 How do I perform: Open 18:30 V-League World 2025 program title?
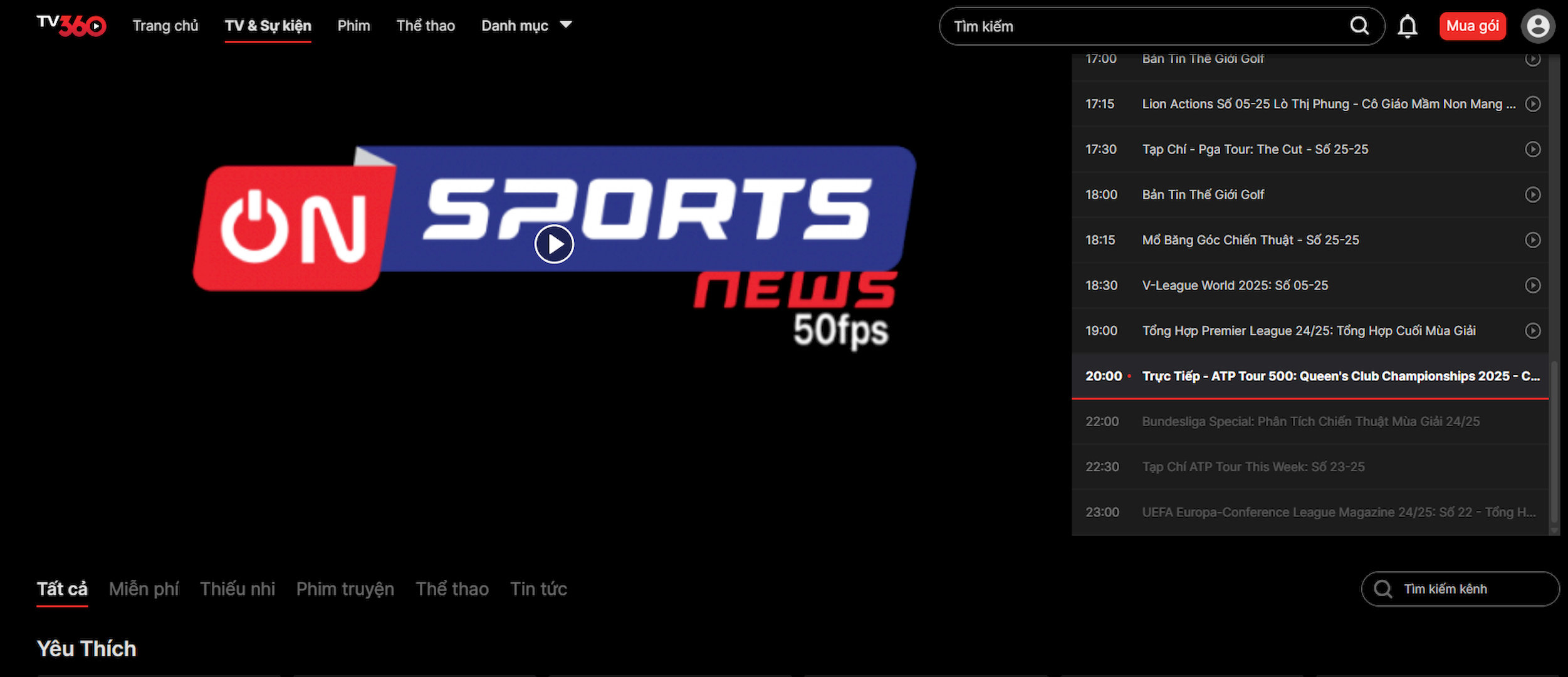pyautogui.click(x=1235, y=285)
